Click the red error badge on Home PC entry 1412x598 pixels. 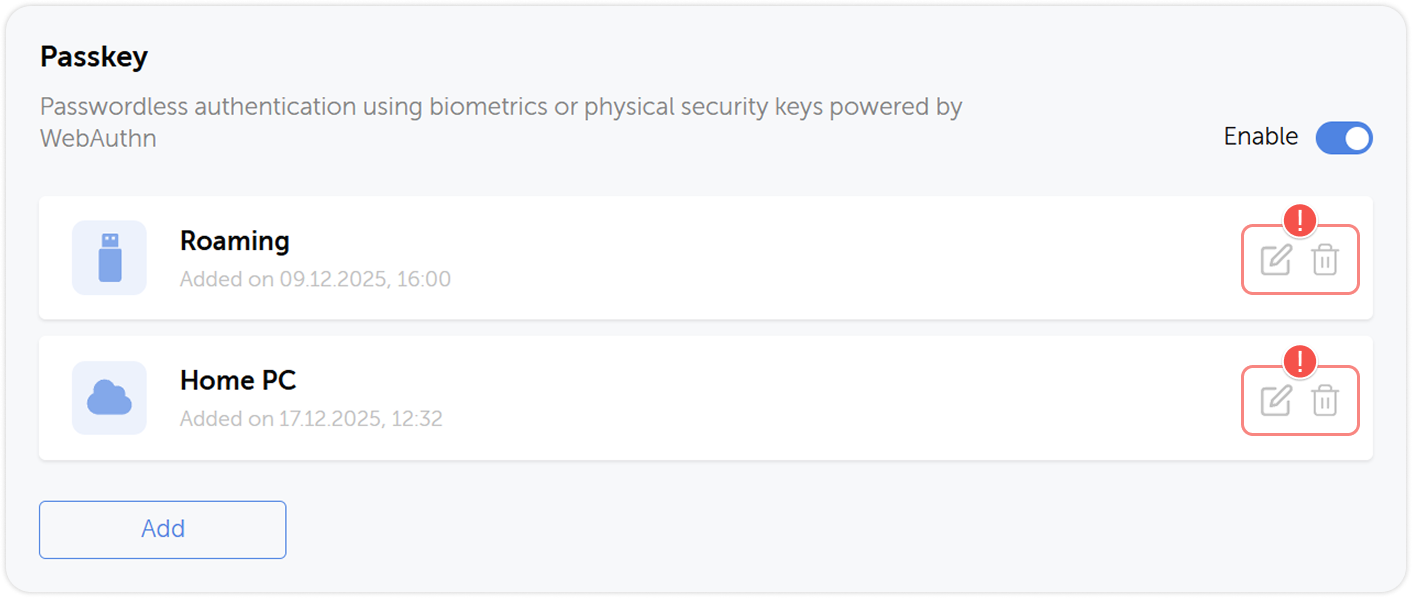pos(1302,361)
